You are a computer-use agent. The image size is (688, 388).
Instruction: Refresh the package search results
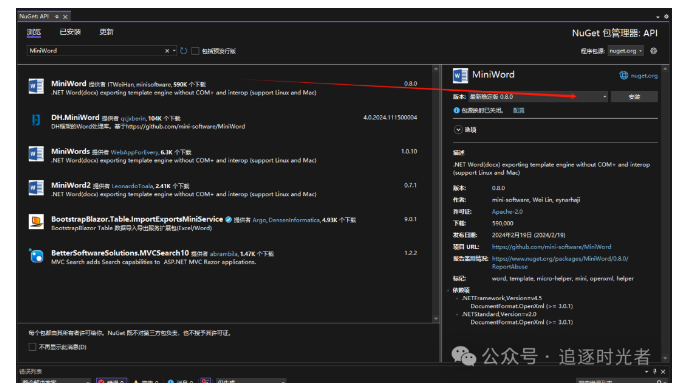click(183, 51)
